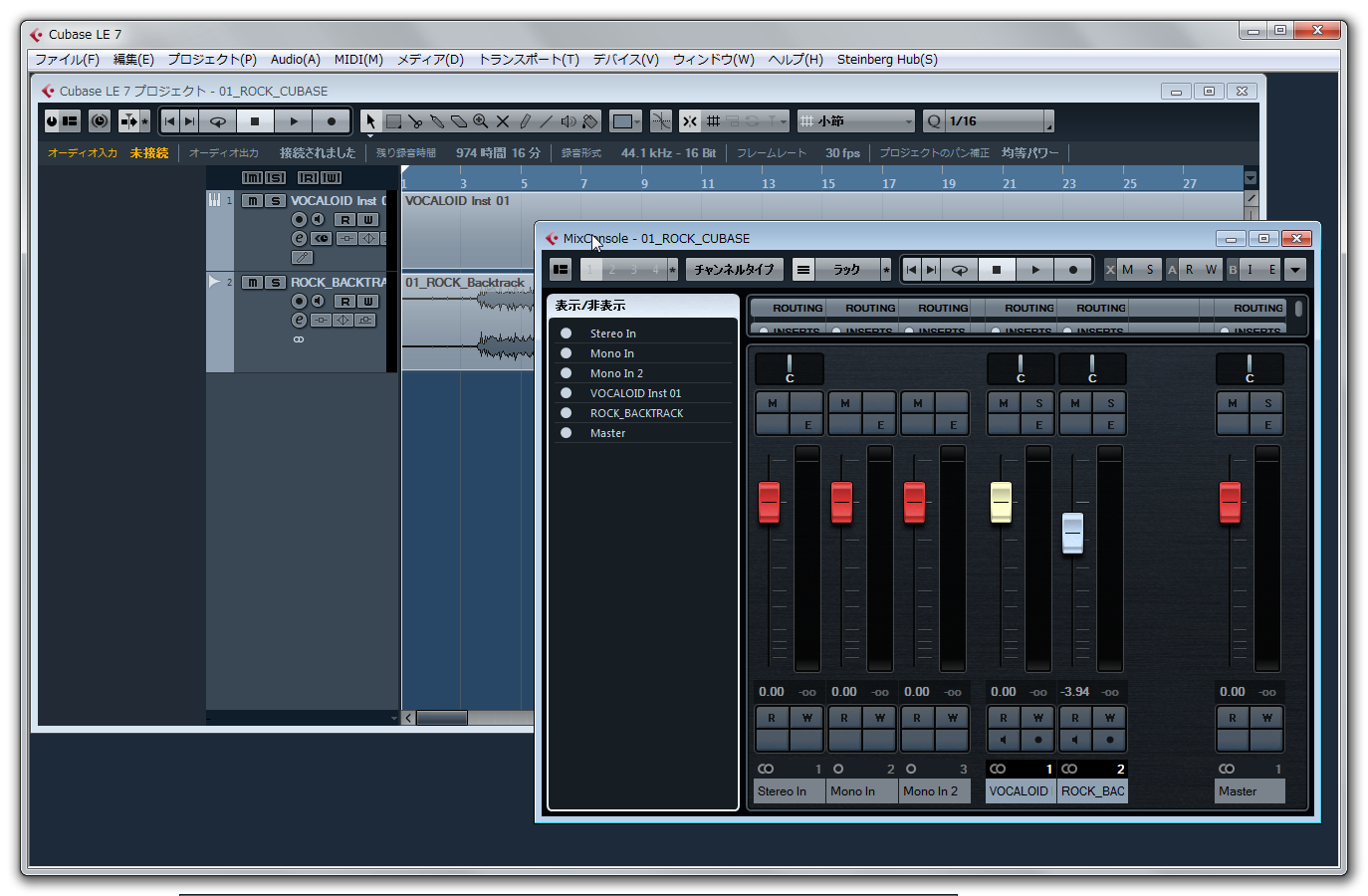
Task: Mute the ROCK_BACKTRACK track in track list
Action: [253, 283]
